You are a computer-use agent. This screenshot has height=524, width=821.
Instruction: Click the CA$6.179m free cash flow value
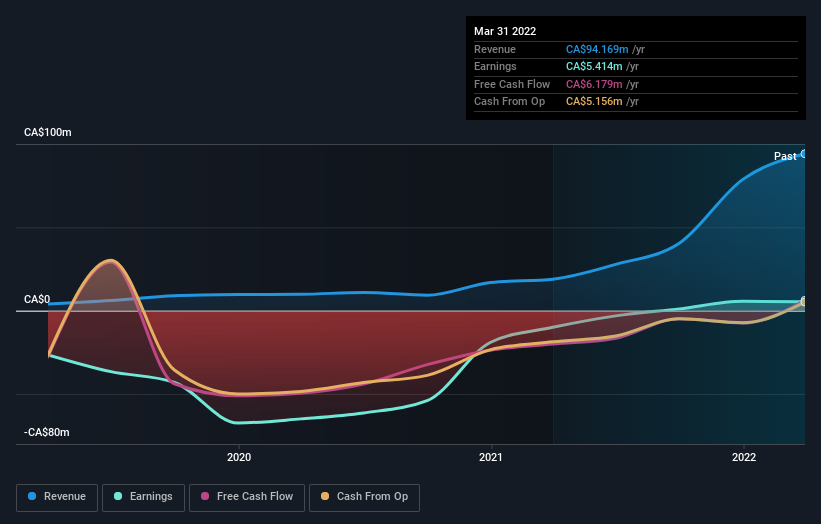click(x=594, y=84)
